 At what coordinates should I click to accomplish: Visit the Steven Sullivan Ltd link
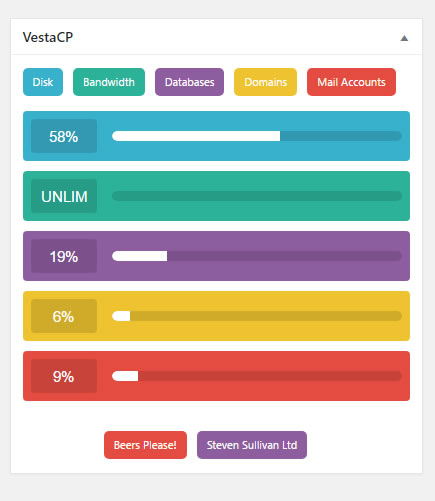(252, 445)
